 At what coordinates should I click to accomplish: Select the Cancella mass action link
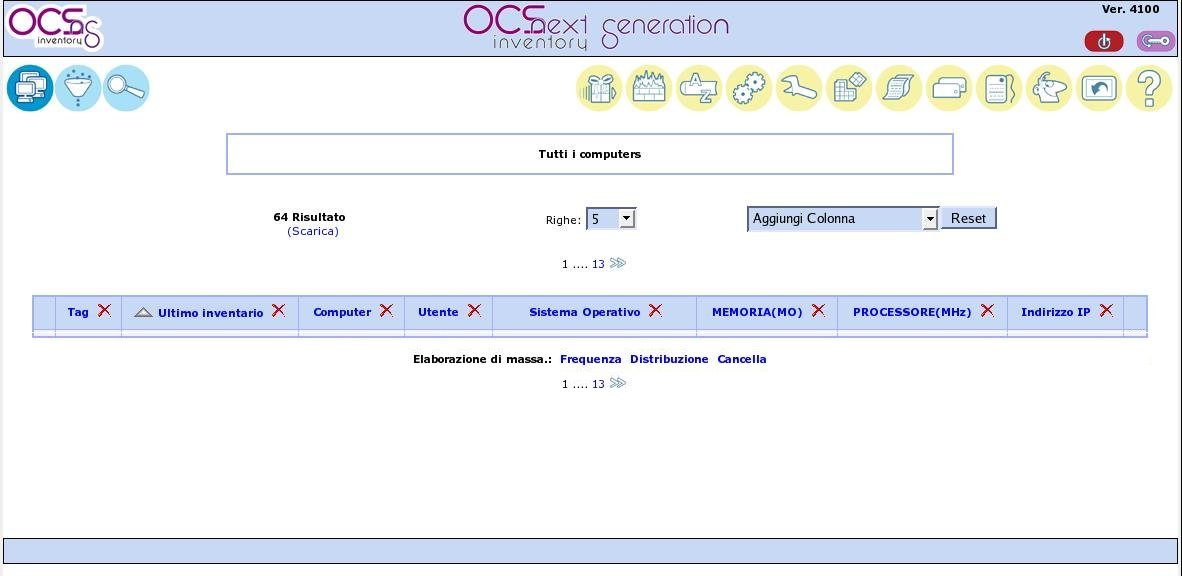pyautogui.click(x=740, y=358)
